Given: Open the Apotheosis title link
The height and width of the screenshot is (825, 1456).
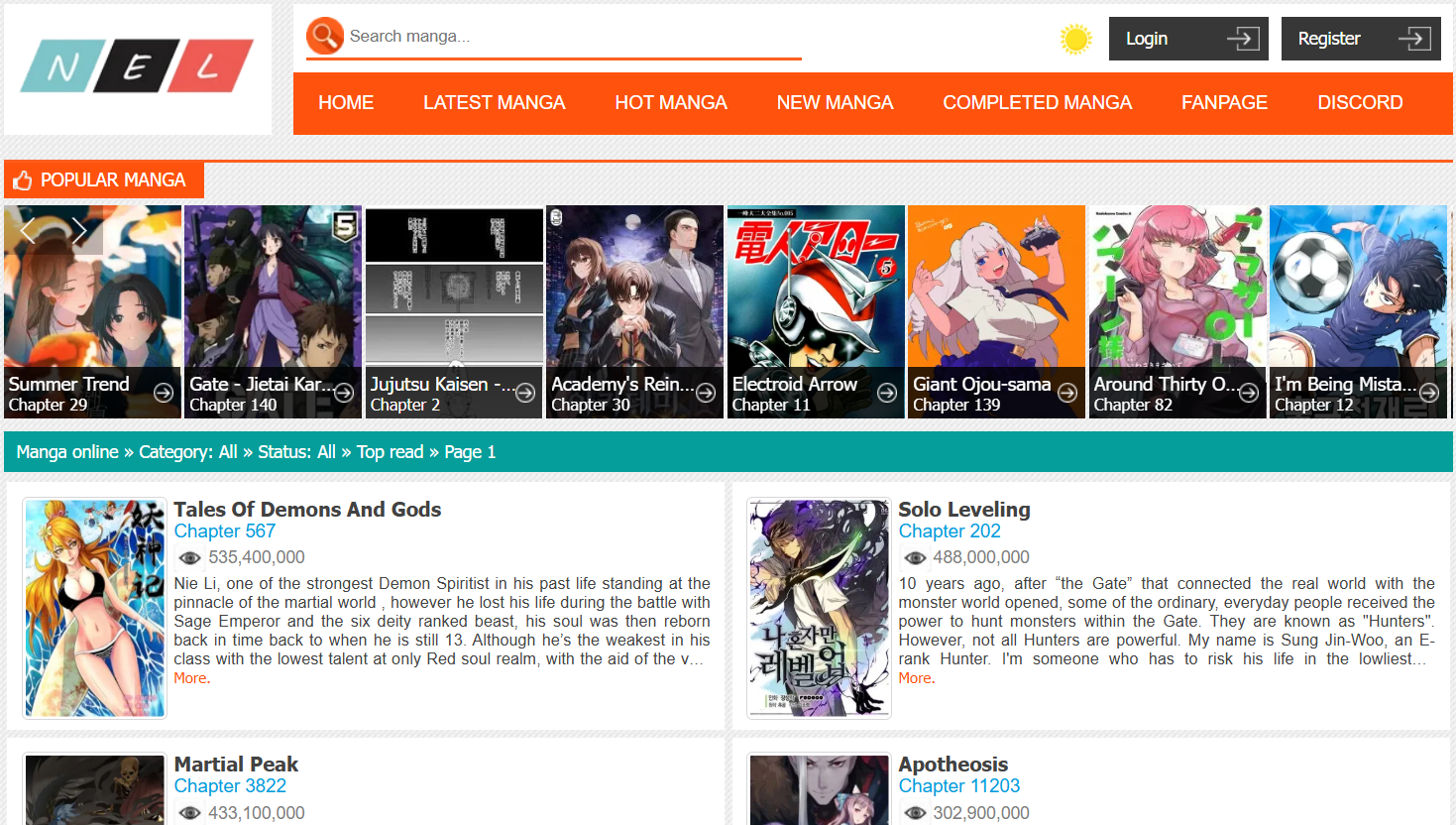Looking at the screenshot, I should click(x=953, y=765).
